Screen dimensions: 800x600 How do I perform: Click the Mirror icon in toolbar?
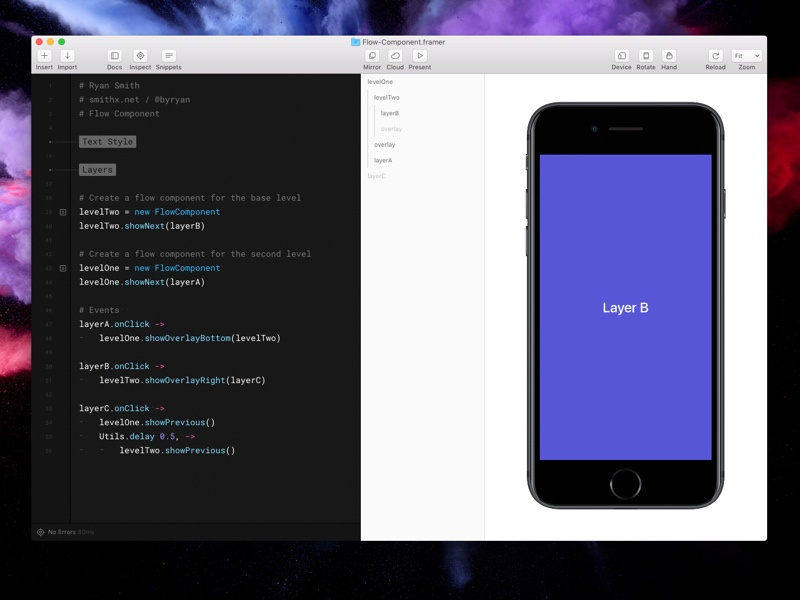click(x=372, y=56)
